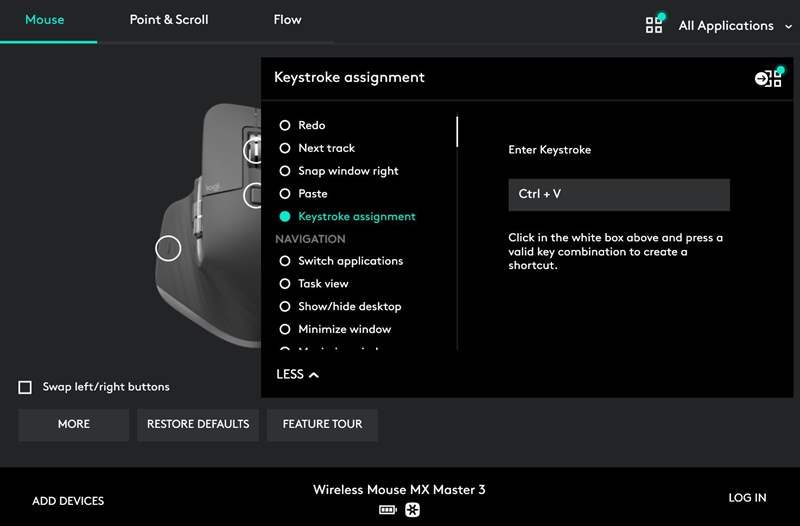Choose Show/hide desktop option
The width and height of the screenshot is (800, 526).
click(x=340, y=306)
